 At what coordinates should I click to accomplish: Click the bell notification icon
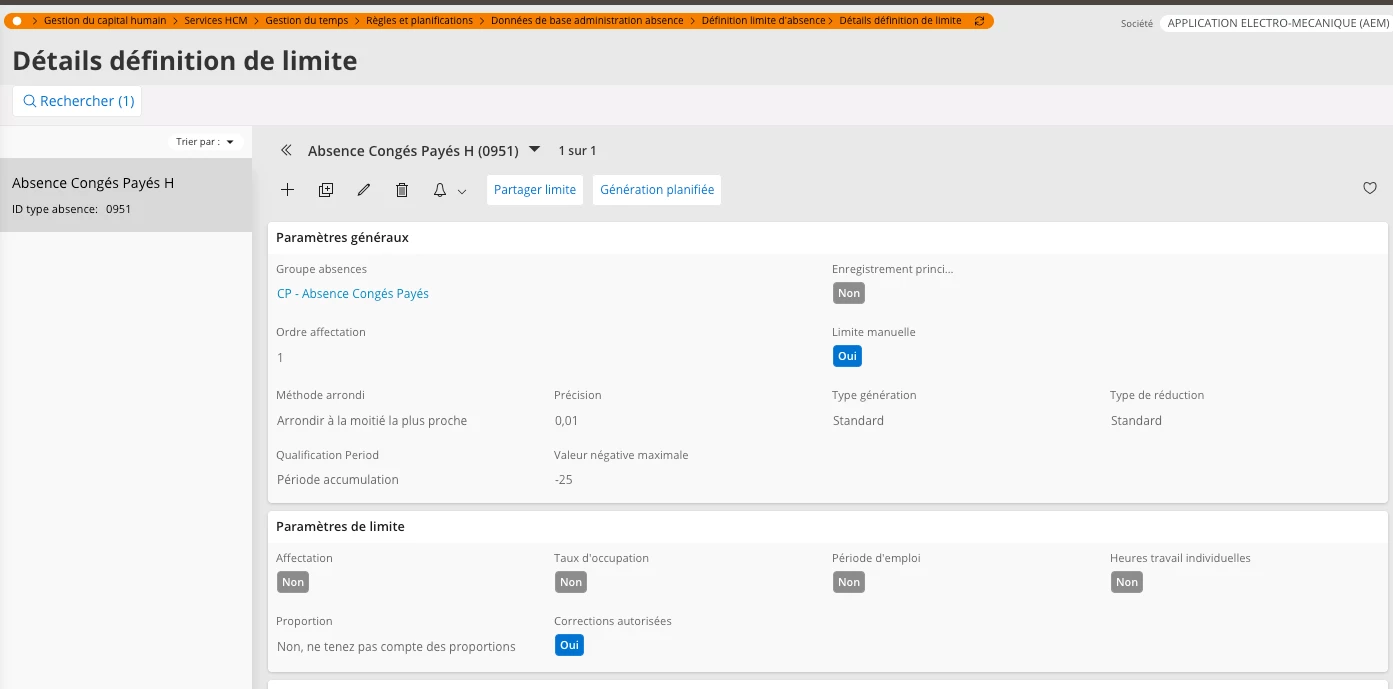tap(440, 190)
